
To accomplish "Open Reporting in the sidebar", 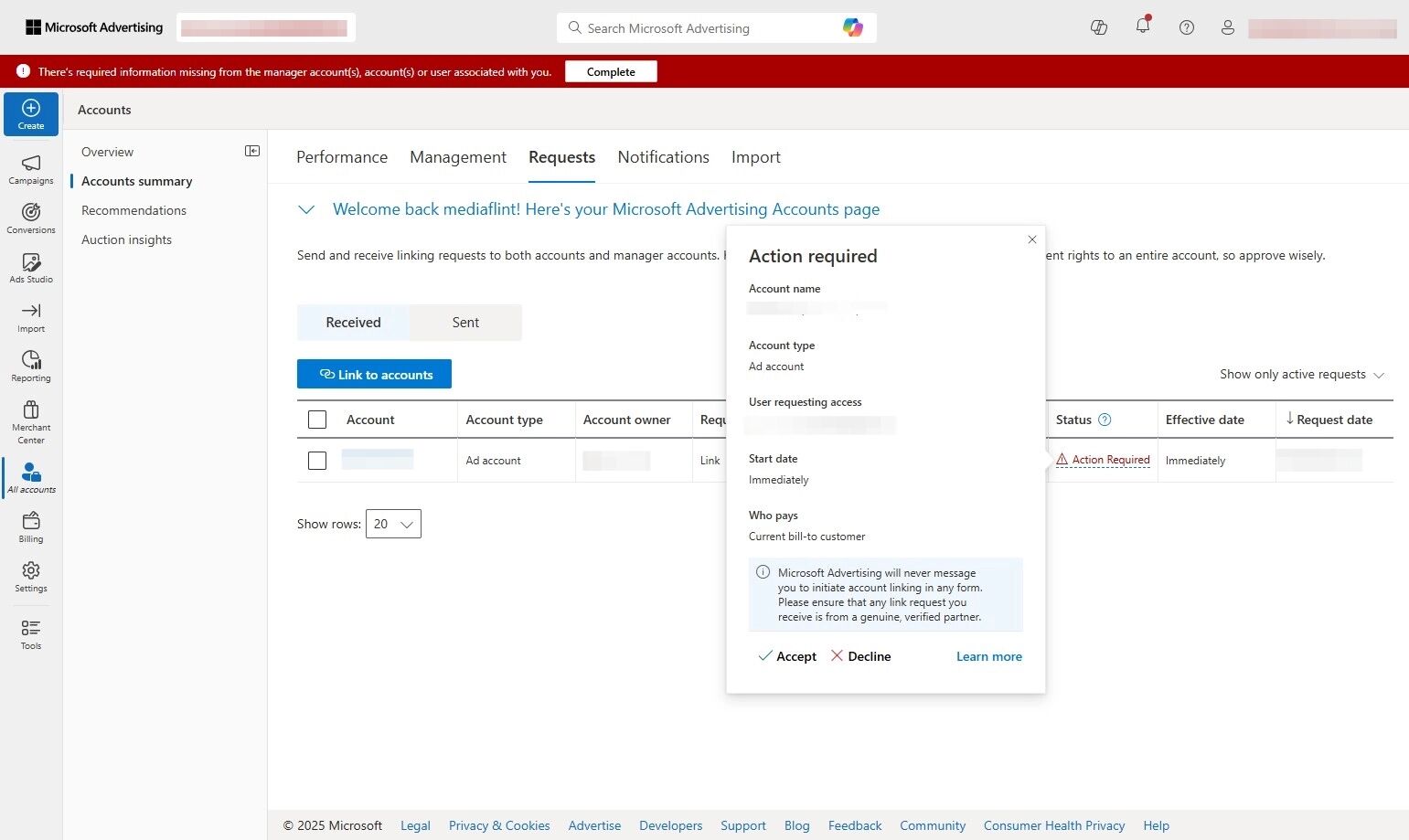I will (31, 367).
